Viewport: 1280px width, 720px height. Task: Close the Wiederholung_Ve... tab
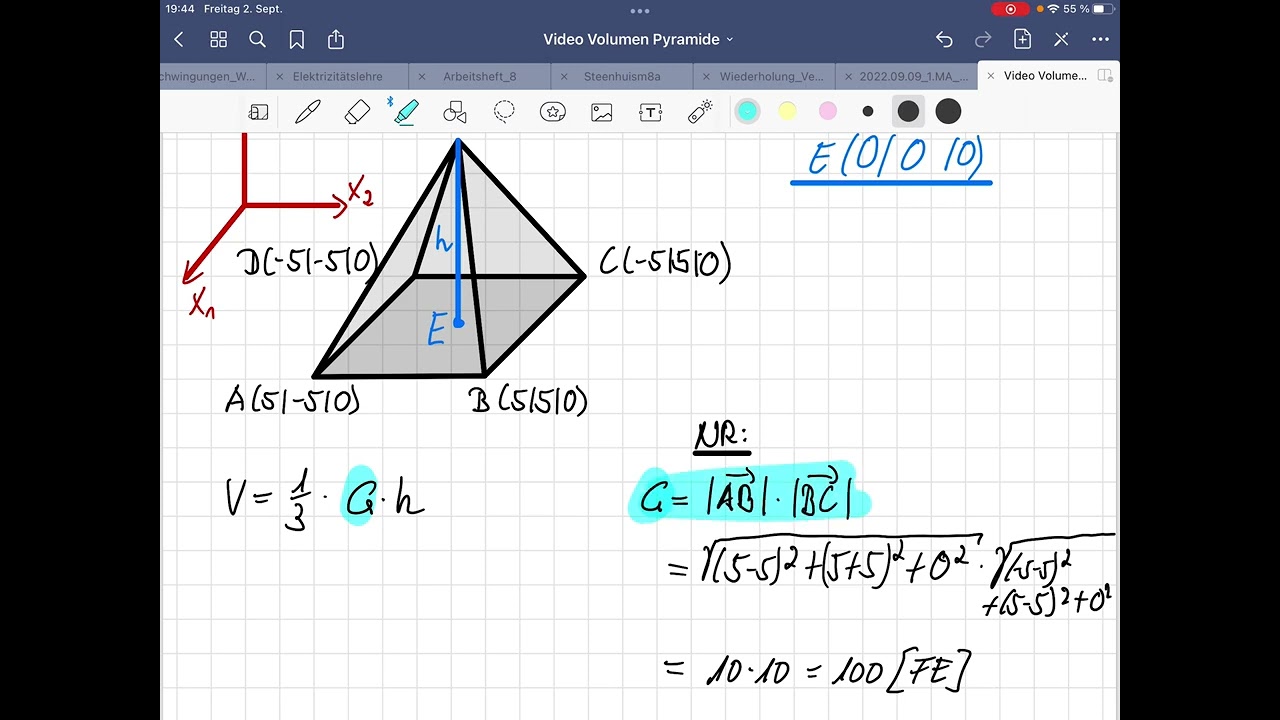pos(706,76)
